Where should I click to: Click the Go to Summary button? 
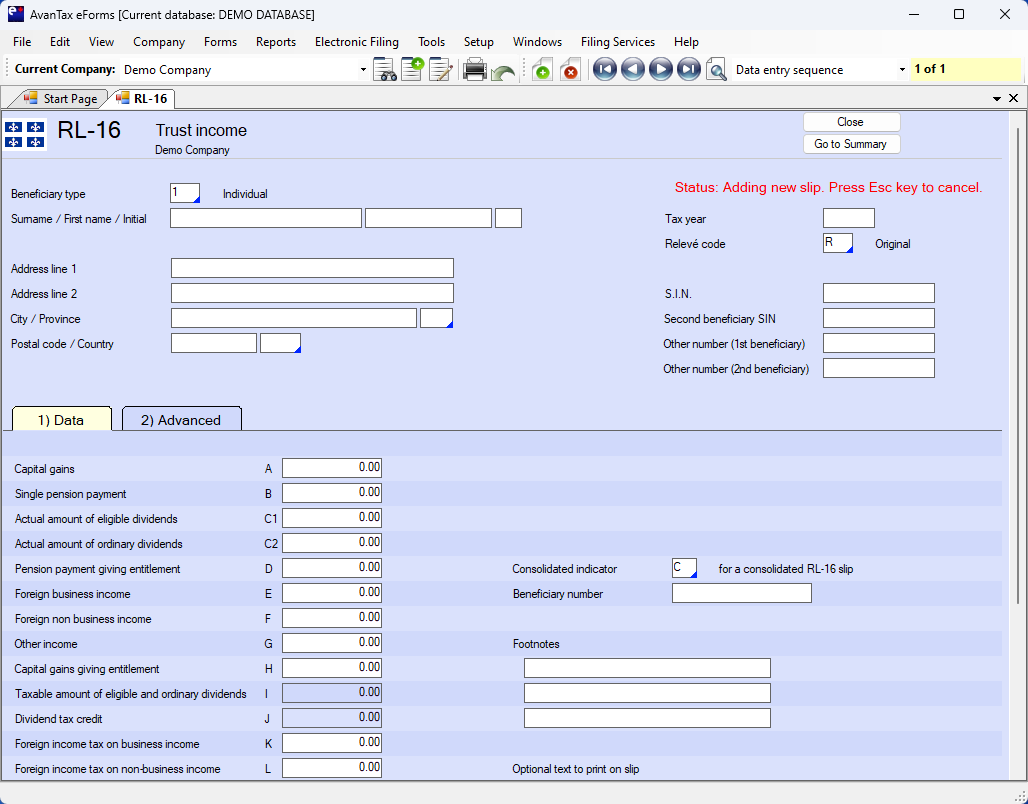click(x=850, y=144)
